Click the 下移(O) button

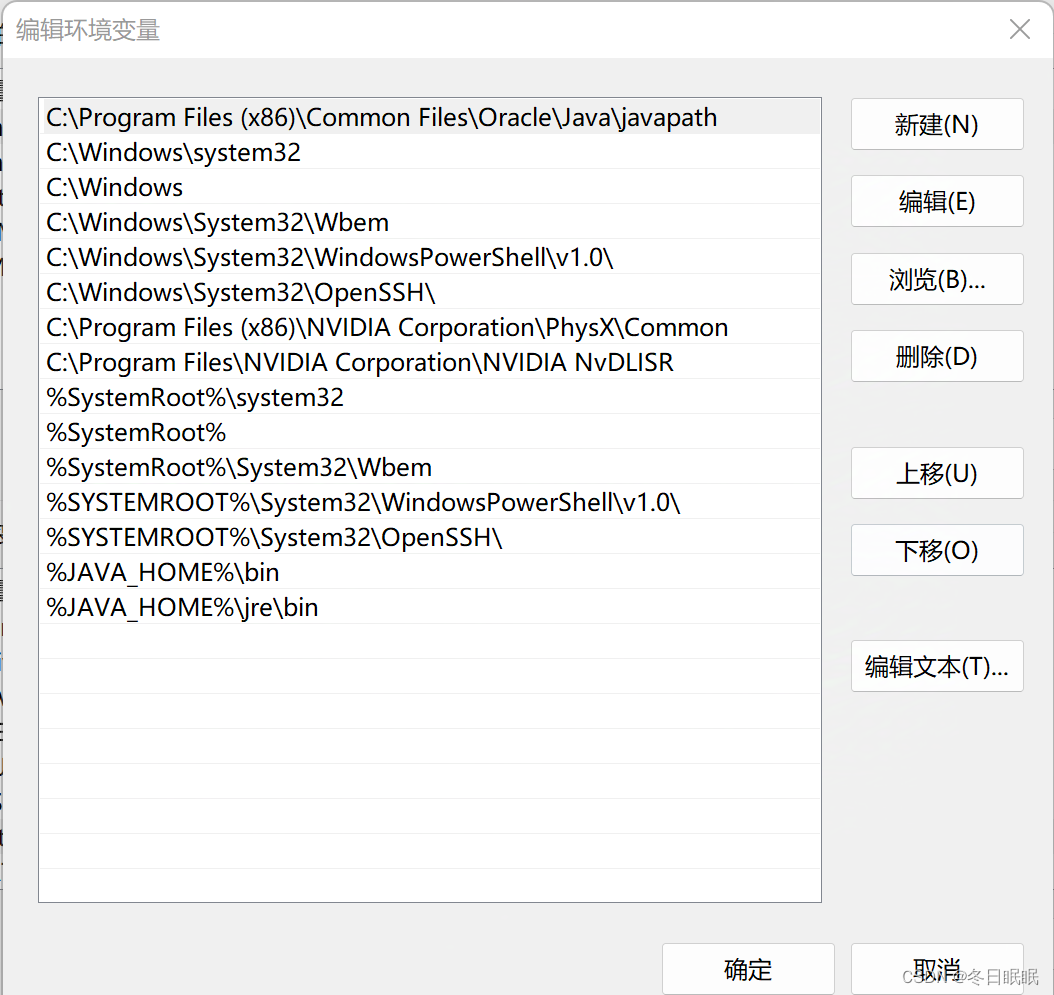point(936,550)
